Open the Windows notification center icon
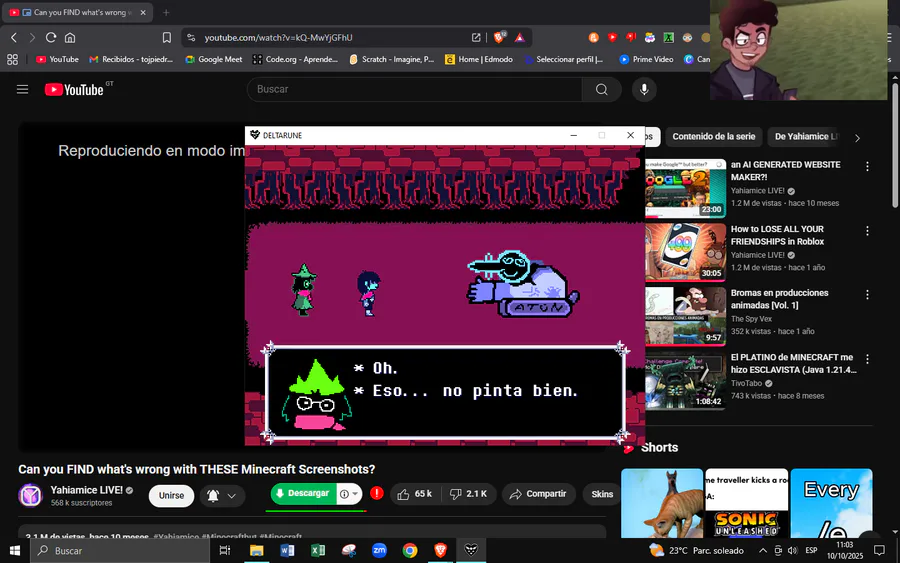The width and height of the screenshot is (900, 563). tap(879, 551)
